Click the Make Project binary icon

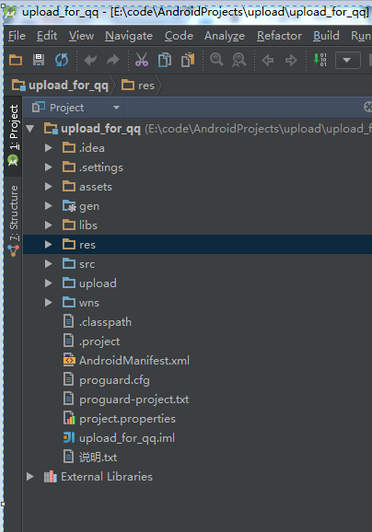tap(320, 60)
